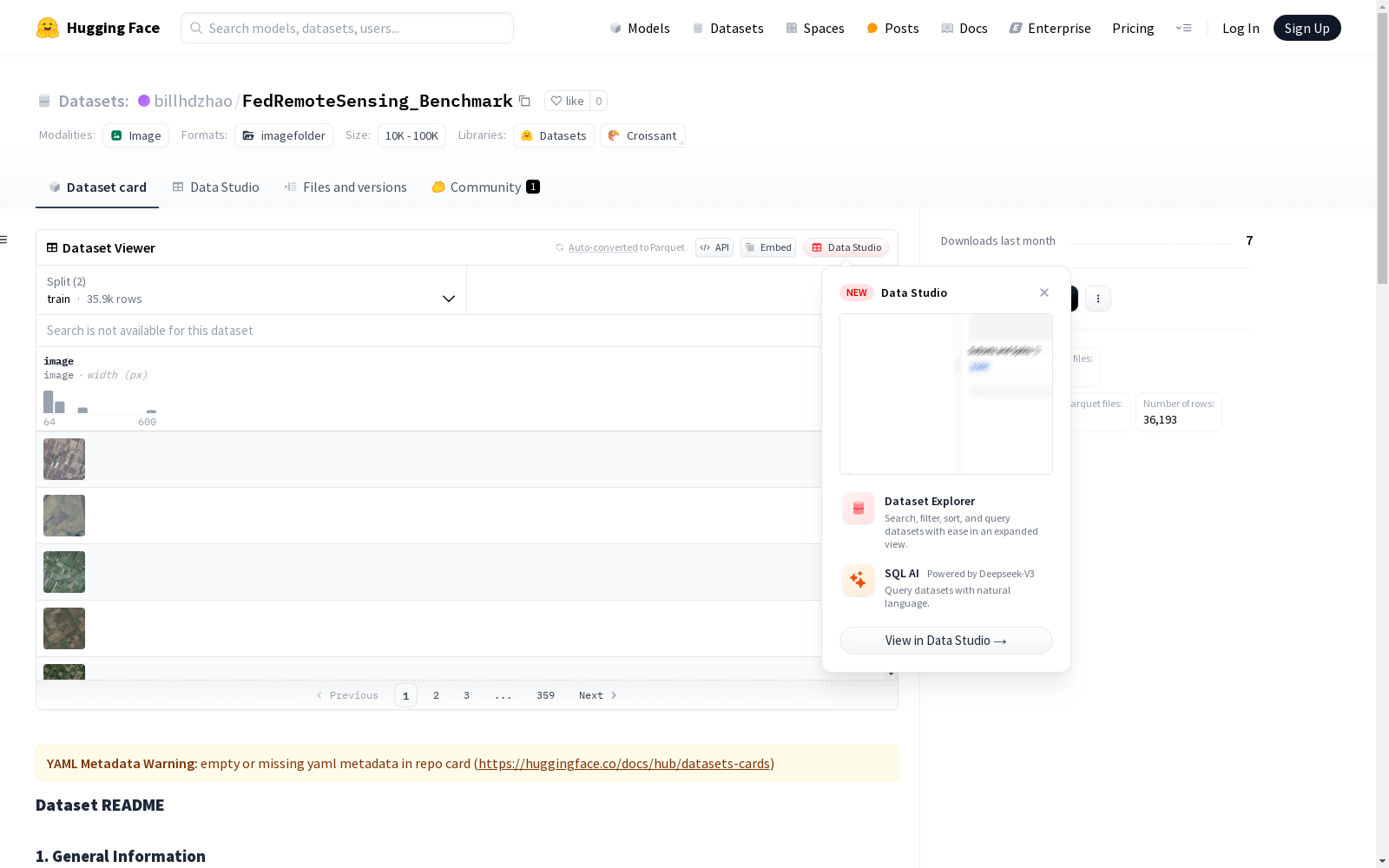Open the more navigation menu icon
This screenshot has height=868, width=1389.
1183,28
